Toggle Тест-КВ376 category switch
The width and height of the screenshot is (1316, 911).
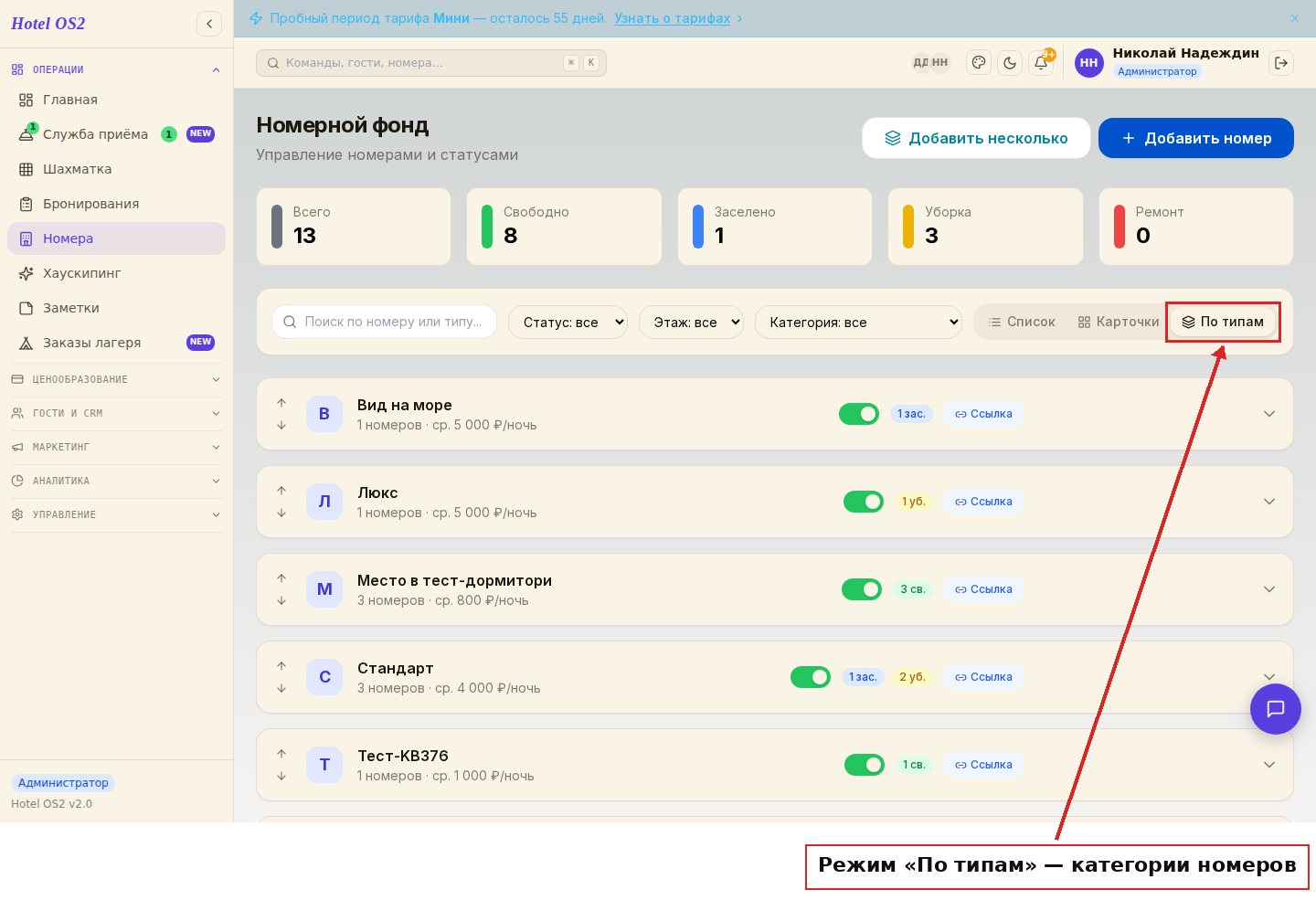pos(865,765)
